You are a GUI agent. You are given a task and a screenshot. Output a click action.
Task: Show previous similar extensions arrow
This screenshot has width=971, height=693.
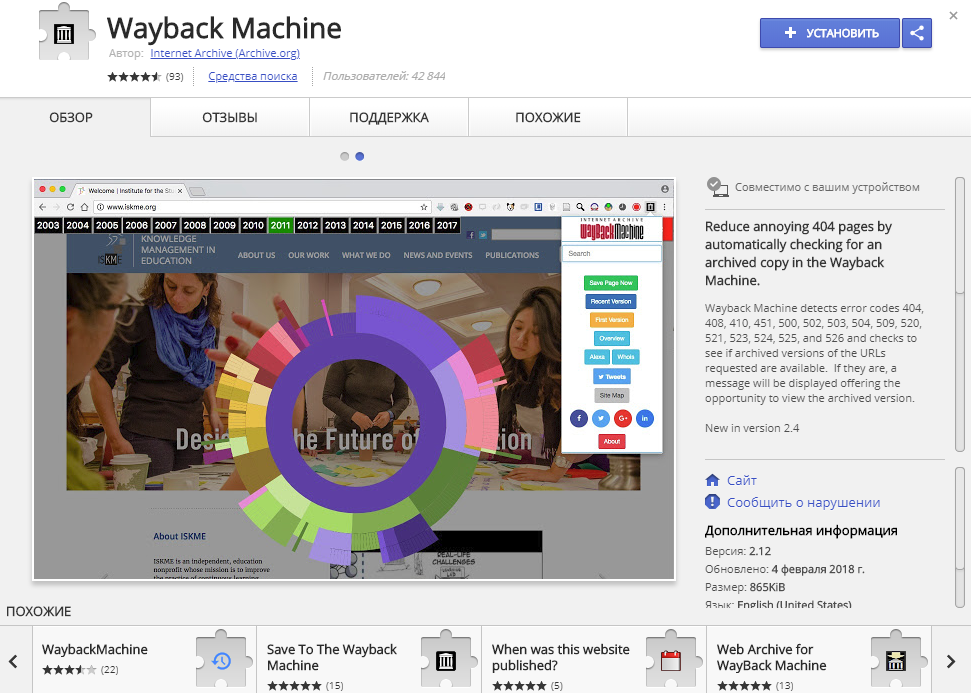[x=13, y=661]
